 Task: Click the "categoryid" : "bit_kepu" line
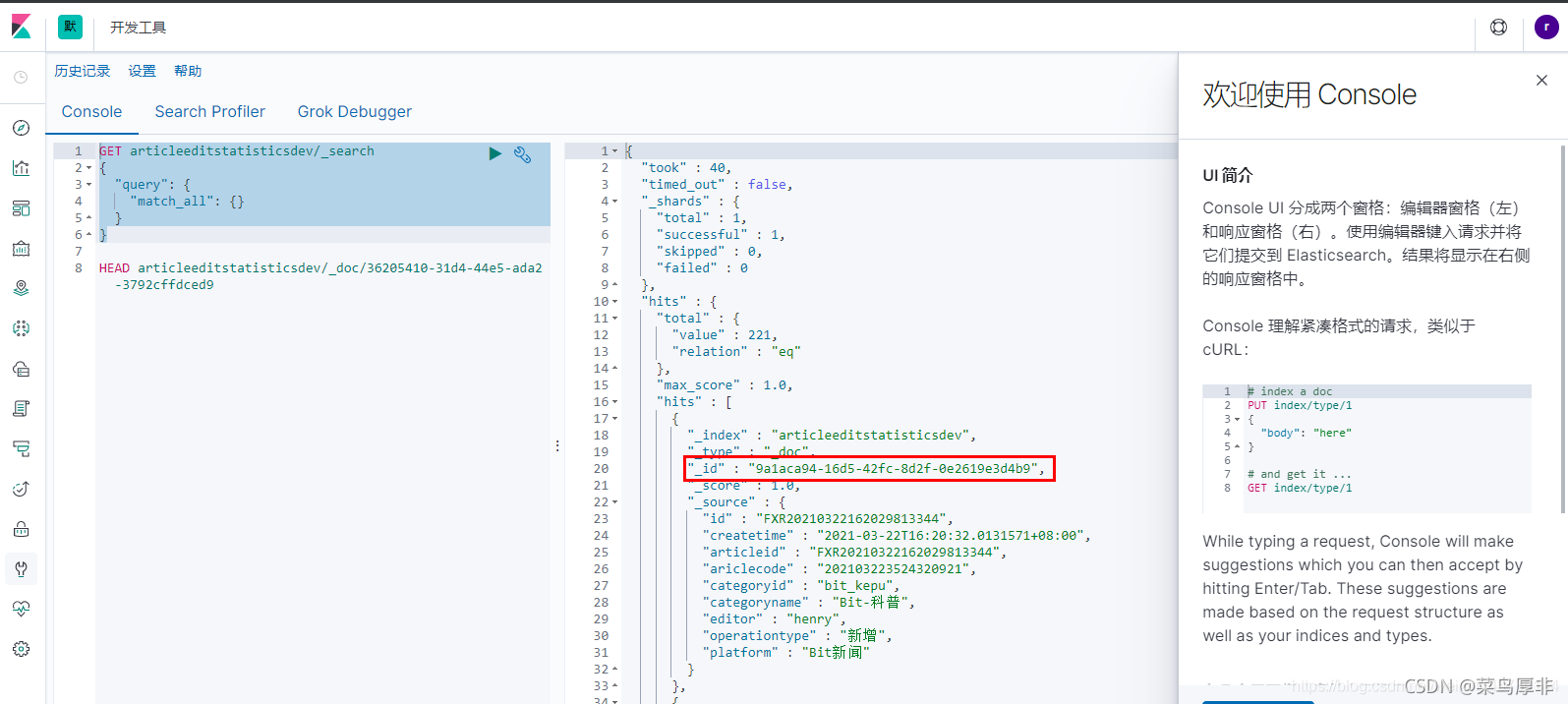801,586
